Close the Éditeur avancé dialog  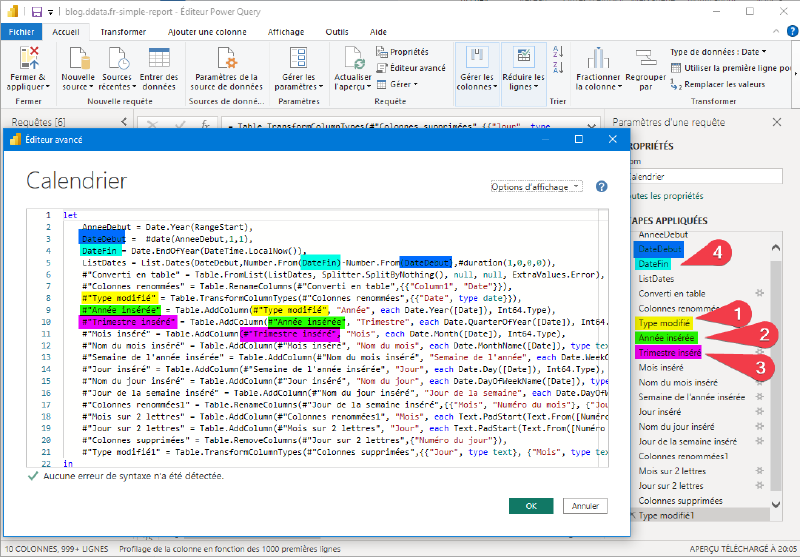(613, 139)
